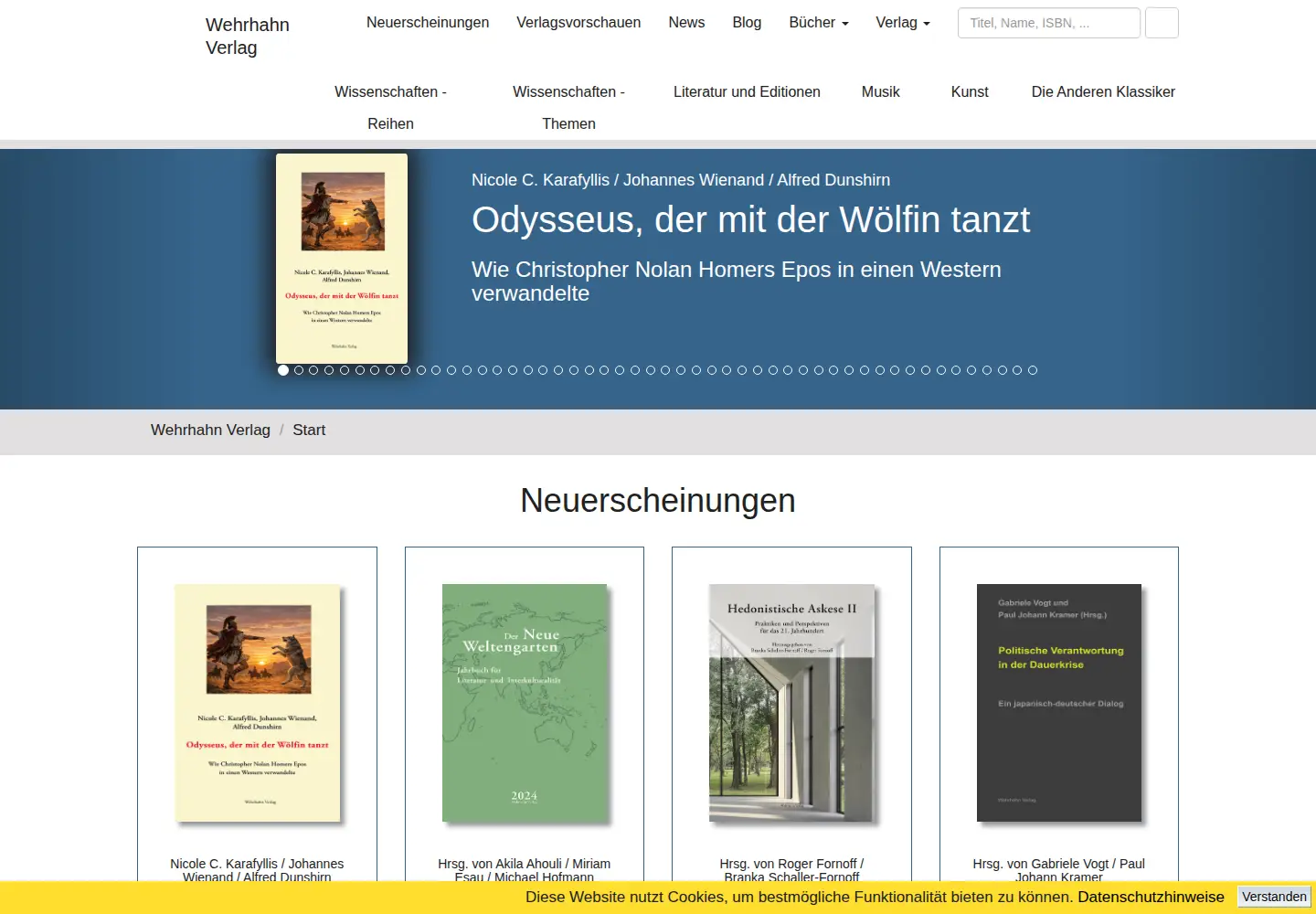
Task: Accept cookies with the Verstanden button
Action: 1275,897
